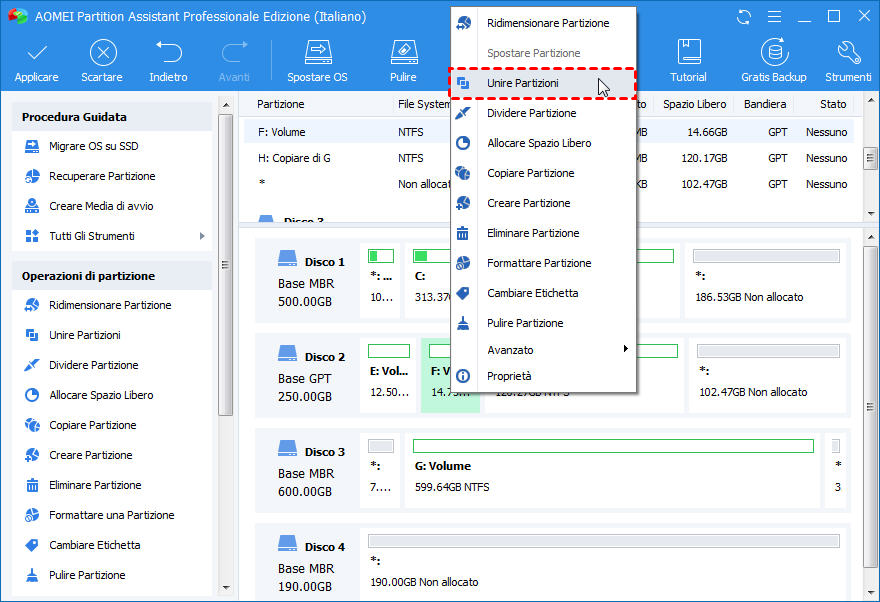
Task: Open the Strumenti wrench toolbar icon
Action: point(848,61)
